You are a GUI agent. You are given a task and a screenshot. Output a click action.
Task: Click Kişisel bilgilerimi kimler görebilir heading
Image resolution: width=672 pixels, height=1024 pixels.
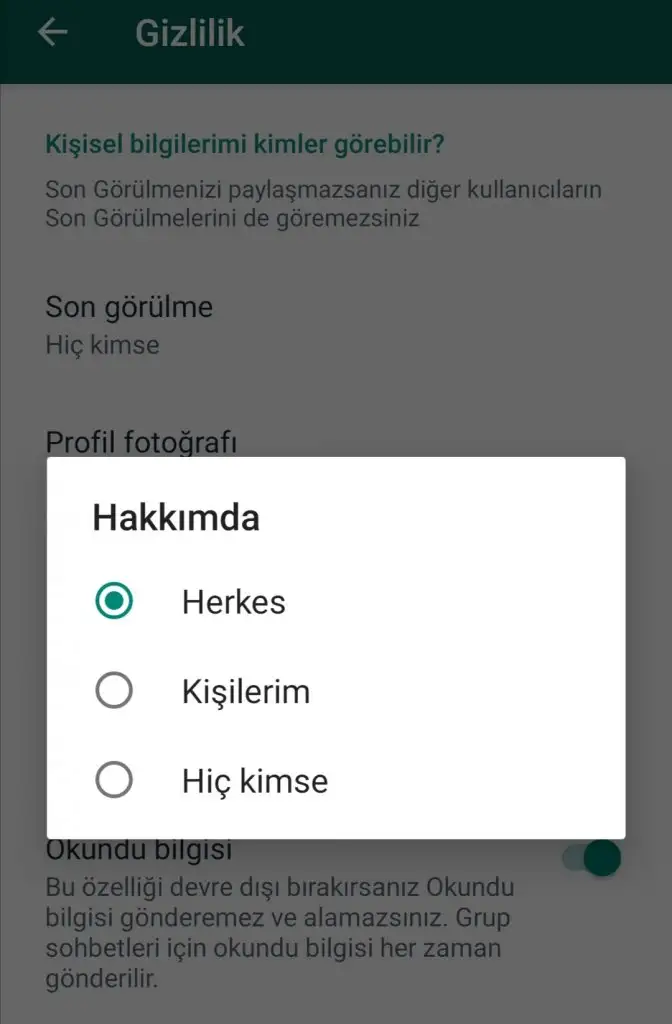245,144
